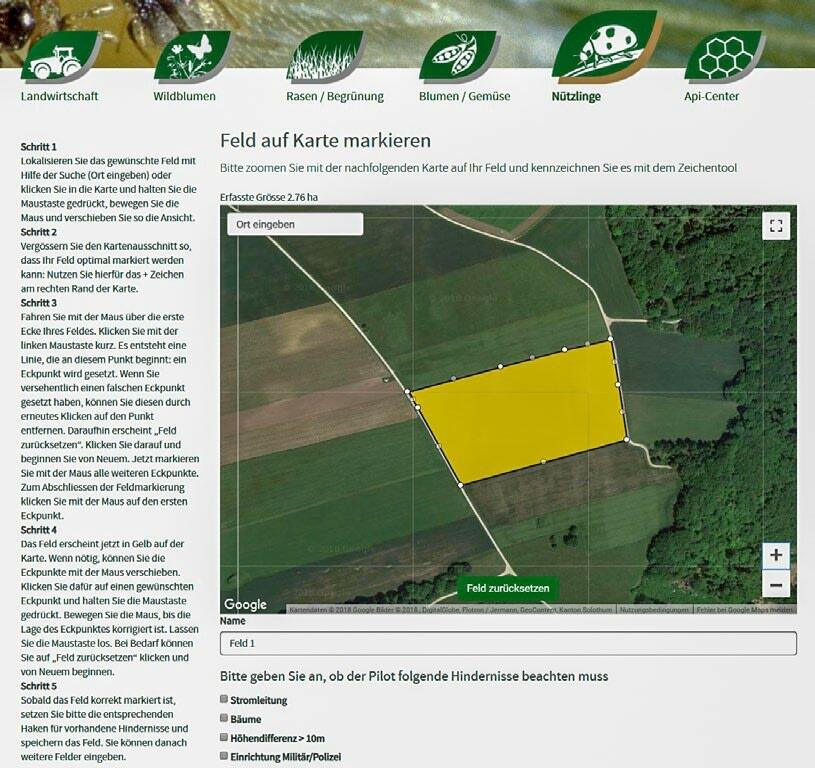Screen dimensions: 815x768
Task: Open the Landwirtschaft menu label
Action: click(x=60, y=97)
